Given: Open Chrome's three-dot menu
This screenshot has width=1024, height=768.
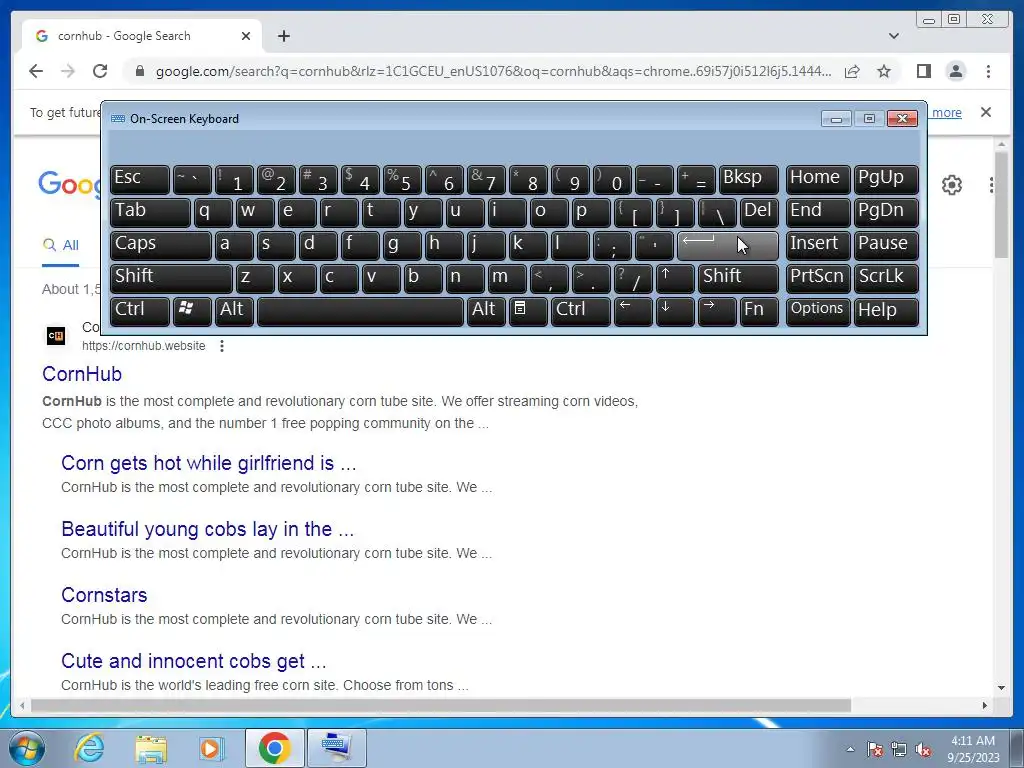Looking at the screenshot, I should pos(988,71).
